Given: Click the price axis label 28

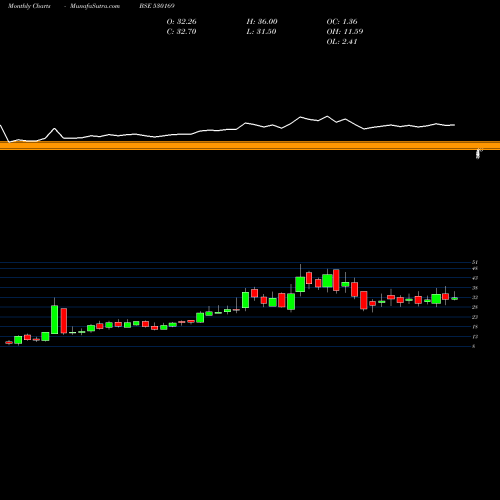Looking at the screenshot, I should point(475,307).
